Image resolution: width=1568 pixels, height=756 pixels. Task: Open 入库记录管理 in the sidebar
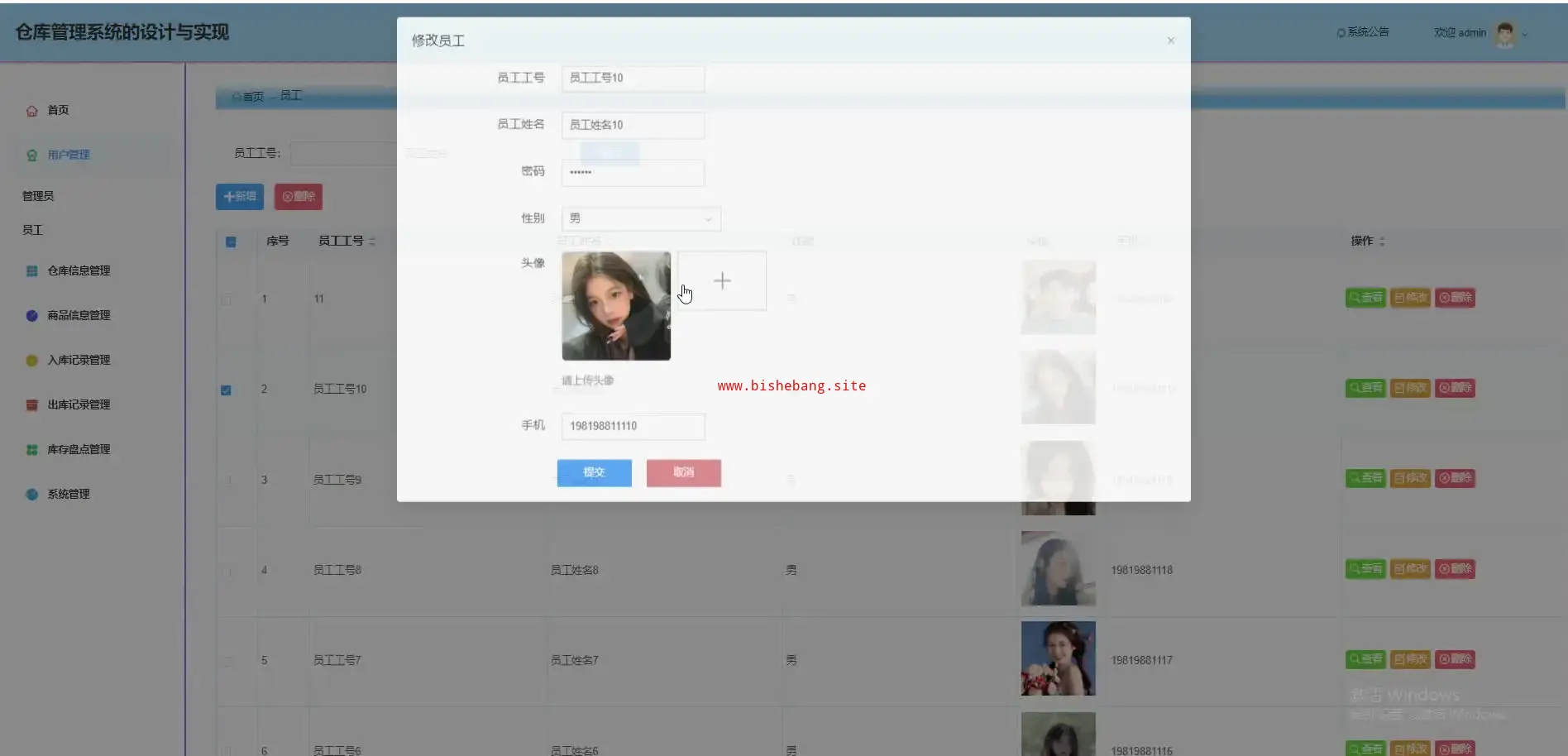tap(78, 360)
